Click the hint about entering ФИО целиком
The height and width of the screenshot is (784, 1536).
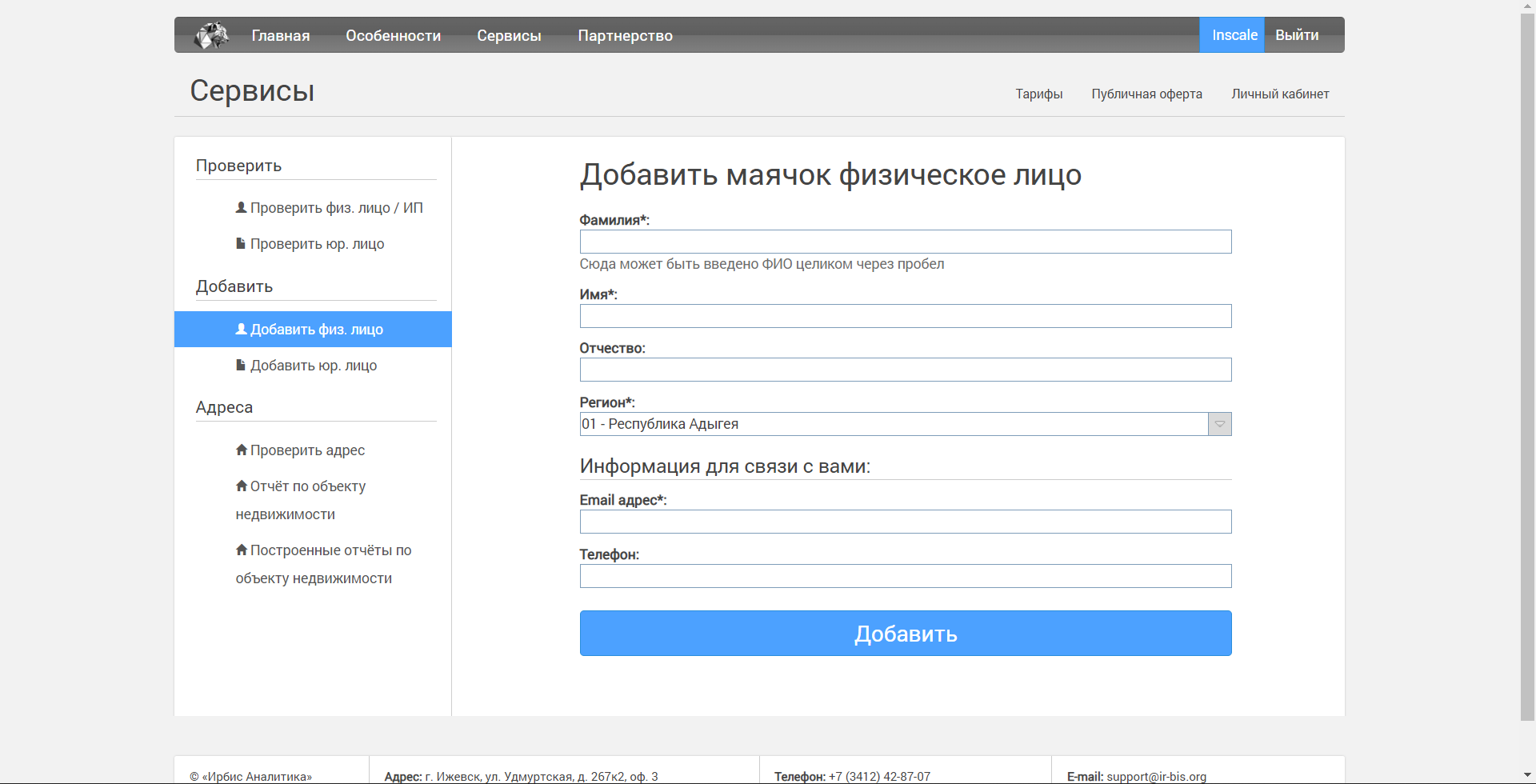(x=762, y=264)
